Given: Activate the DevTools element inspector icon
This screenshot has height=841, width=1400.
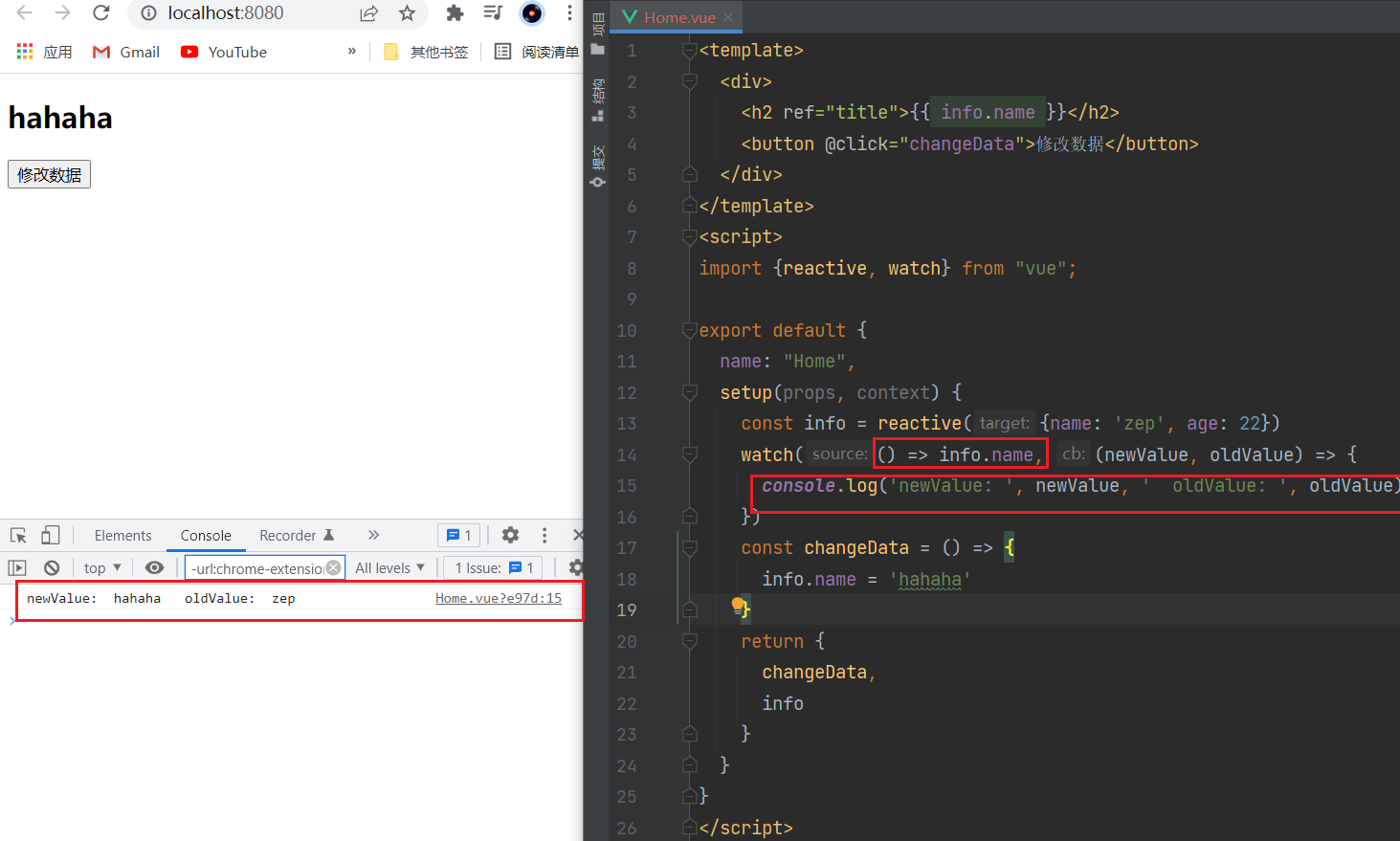Looking at the screenshot, I should [x=18, y=535].
